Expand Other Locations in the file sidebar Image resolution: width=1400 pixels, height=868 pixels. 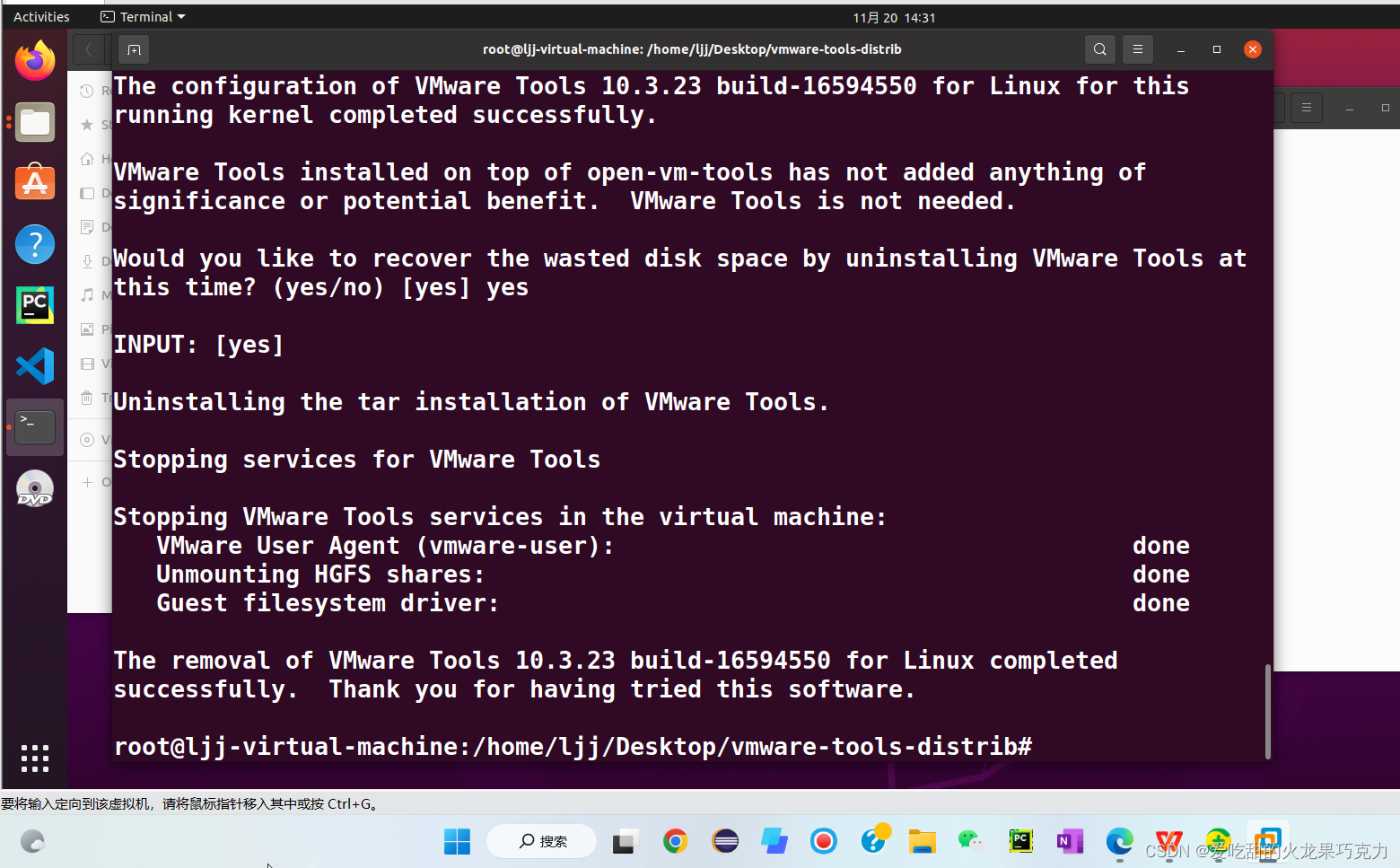click(x=101, y=481)
